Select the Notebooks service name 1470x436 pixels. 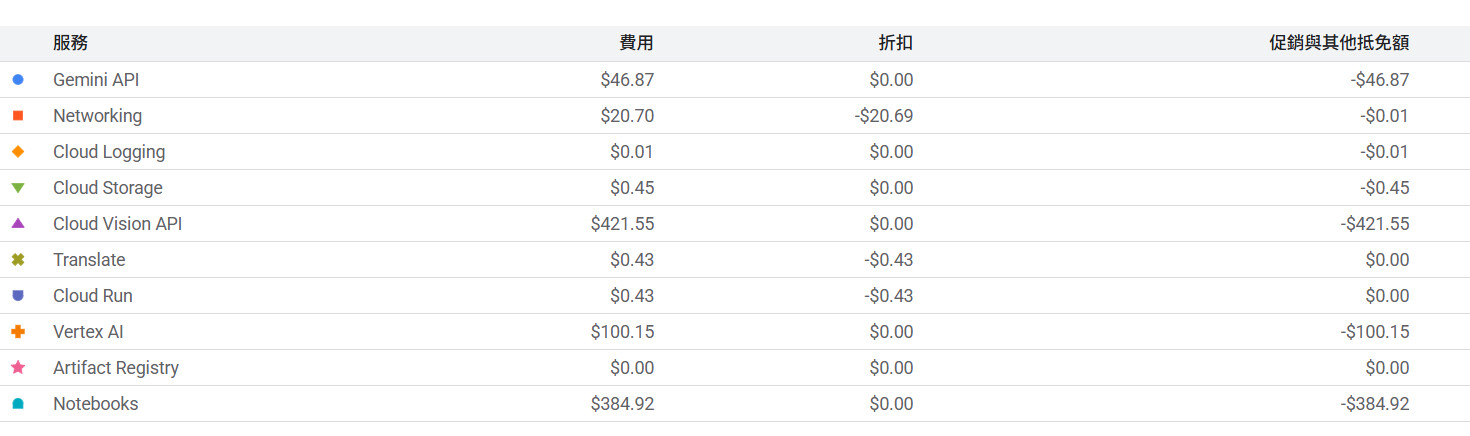[96, 404]
